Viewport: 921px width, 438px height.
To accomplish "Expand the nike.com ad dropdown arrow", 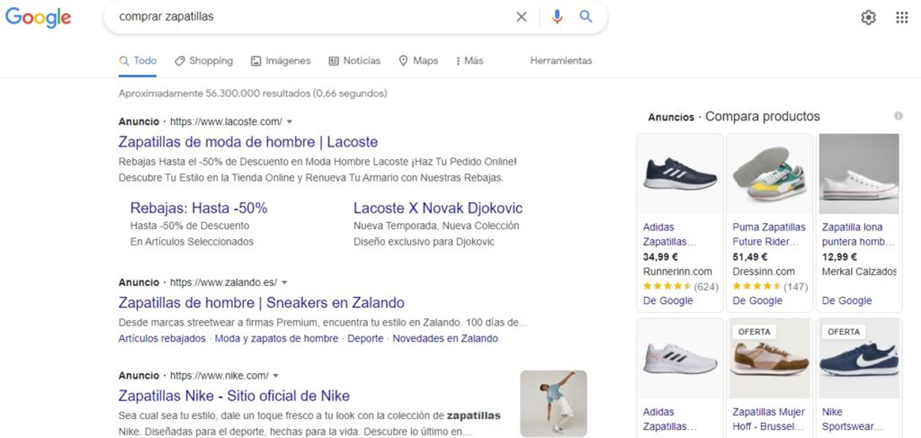I will coord(275,376).
